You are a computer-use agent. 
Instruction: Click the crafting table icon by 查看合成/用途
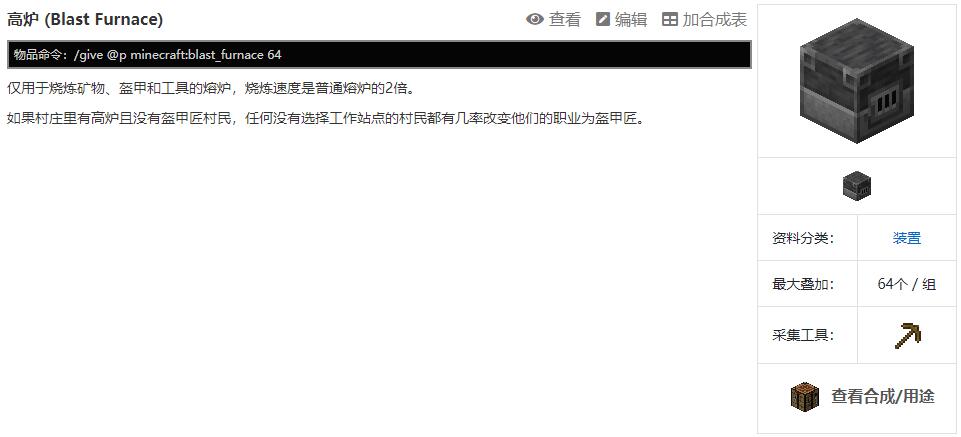click(x=804, y=396)
